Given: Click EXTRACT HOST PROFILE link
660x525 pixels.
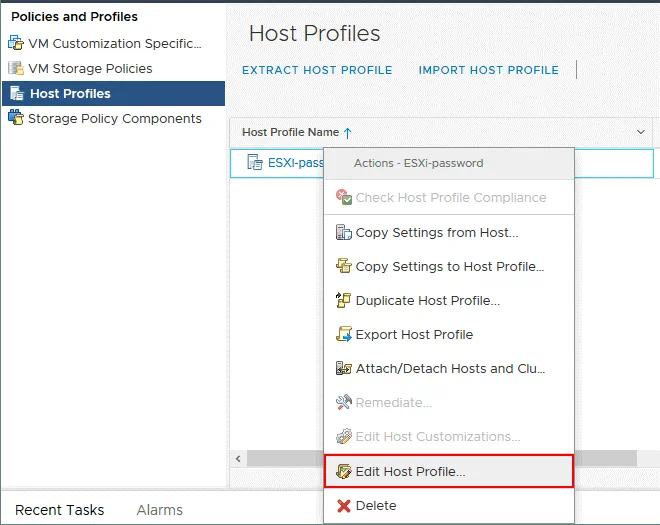Looking at the screenshot, I should [x=317, y=70].
